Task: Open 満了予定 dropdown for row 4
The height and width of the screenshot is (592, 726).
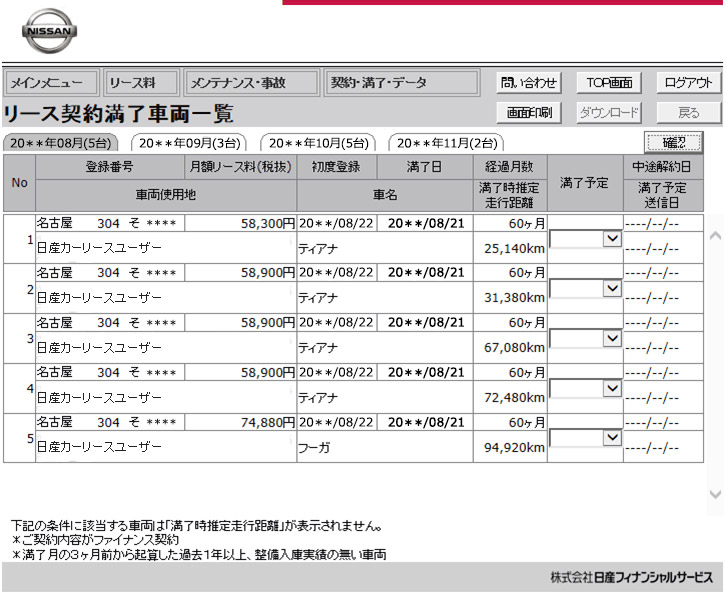Action: pos(585,388)
